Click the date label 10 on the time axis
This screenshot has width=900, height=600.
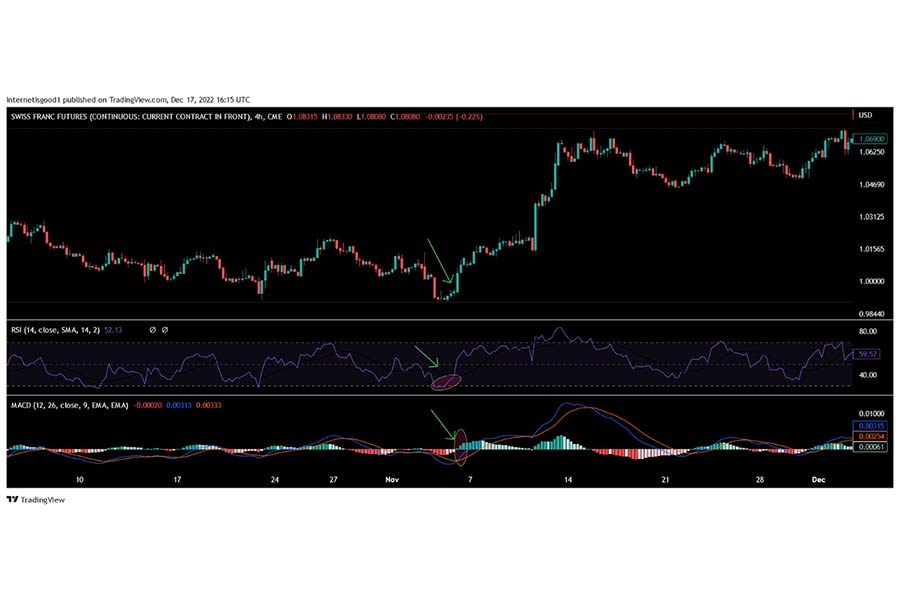click(x=80, y=479)
